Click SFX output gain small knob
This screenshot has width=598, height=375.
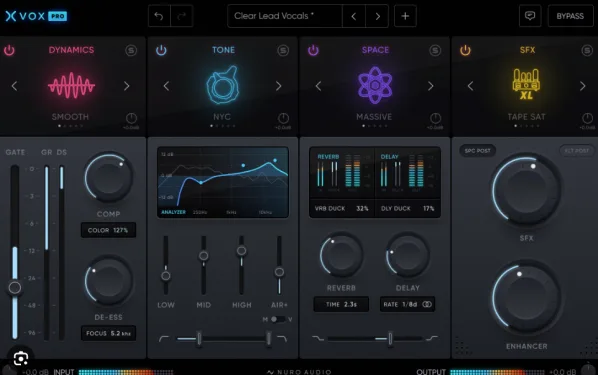point(587,118)
